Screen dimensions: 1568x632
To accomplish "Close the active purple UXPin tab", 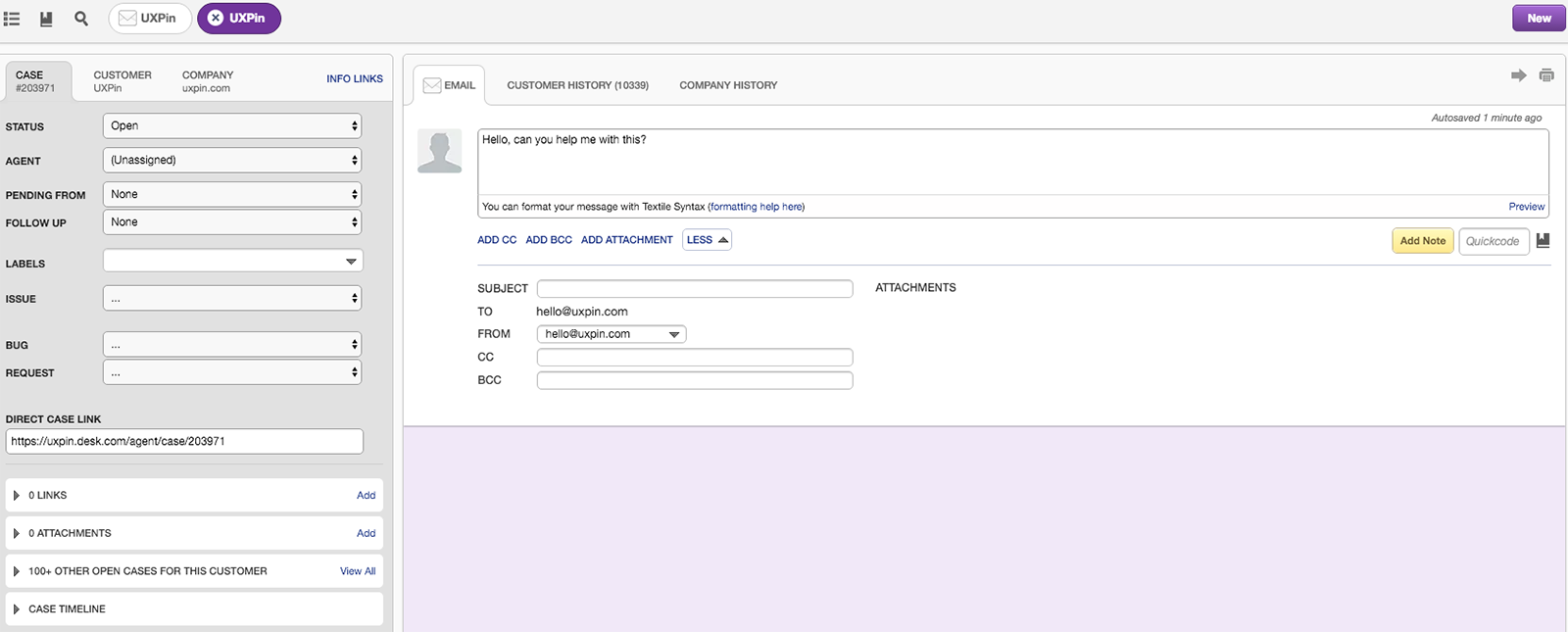I will 216,18.
